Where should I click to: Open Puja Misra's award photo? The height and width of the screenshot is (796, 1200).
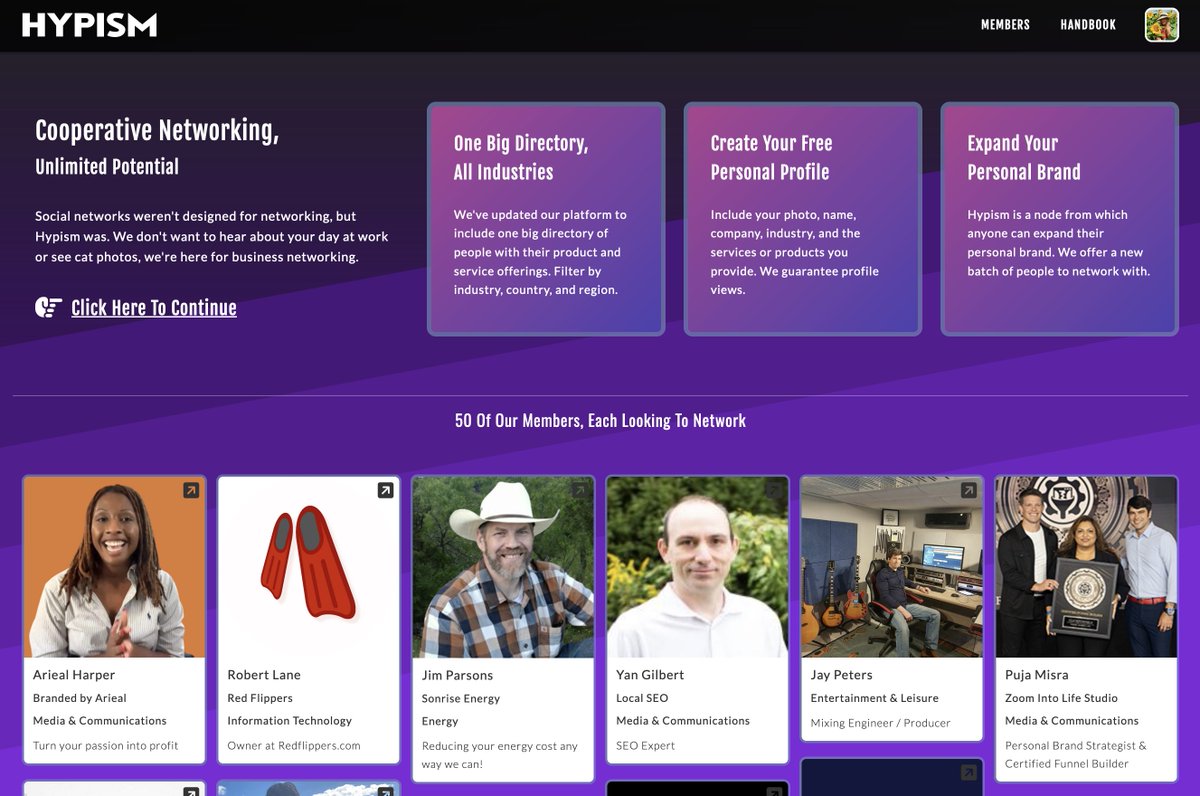click(1086, 567)
